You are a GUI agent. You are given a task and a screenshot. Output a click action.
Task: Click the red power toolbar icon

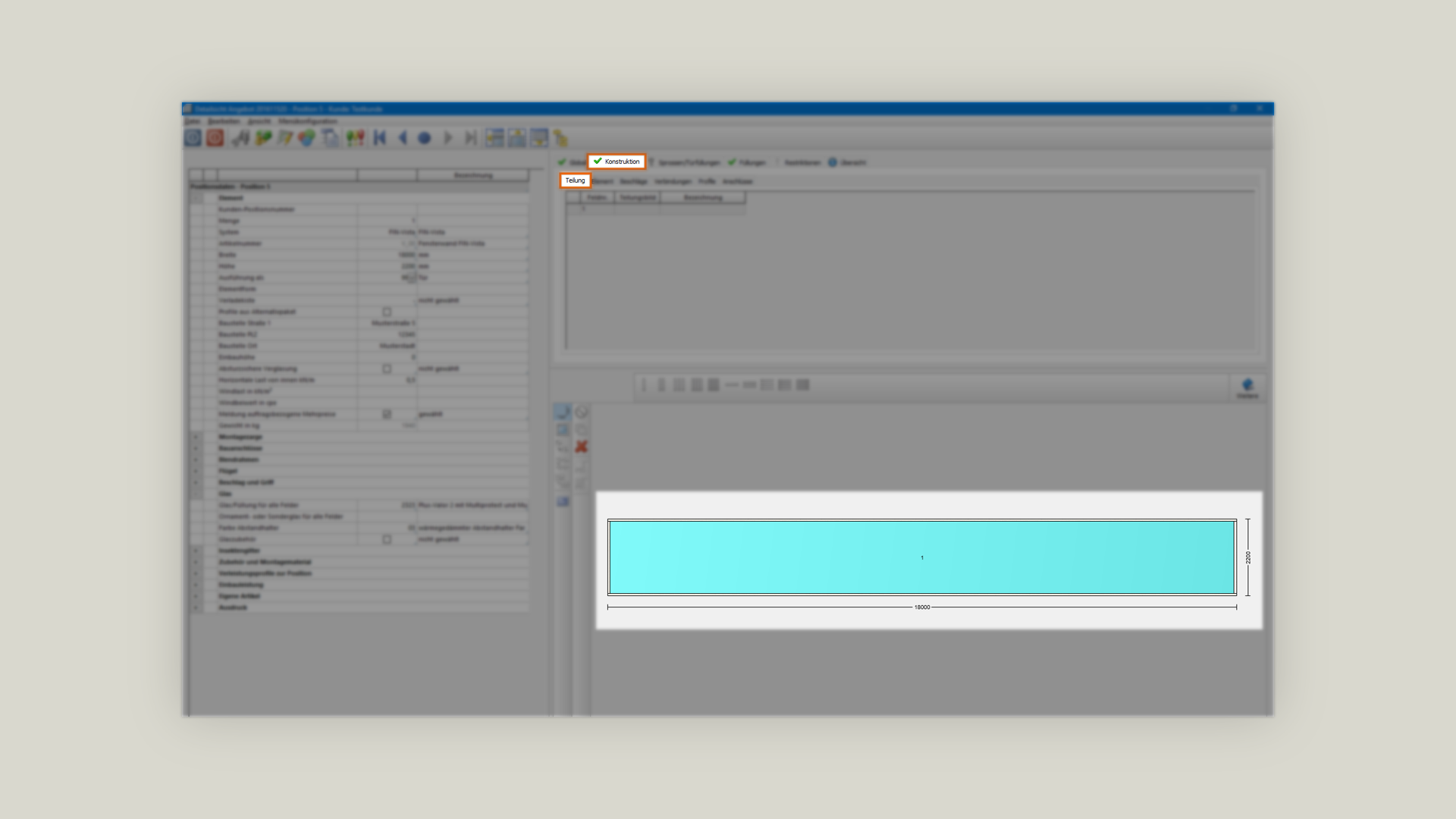click(x=215, y=138)
